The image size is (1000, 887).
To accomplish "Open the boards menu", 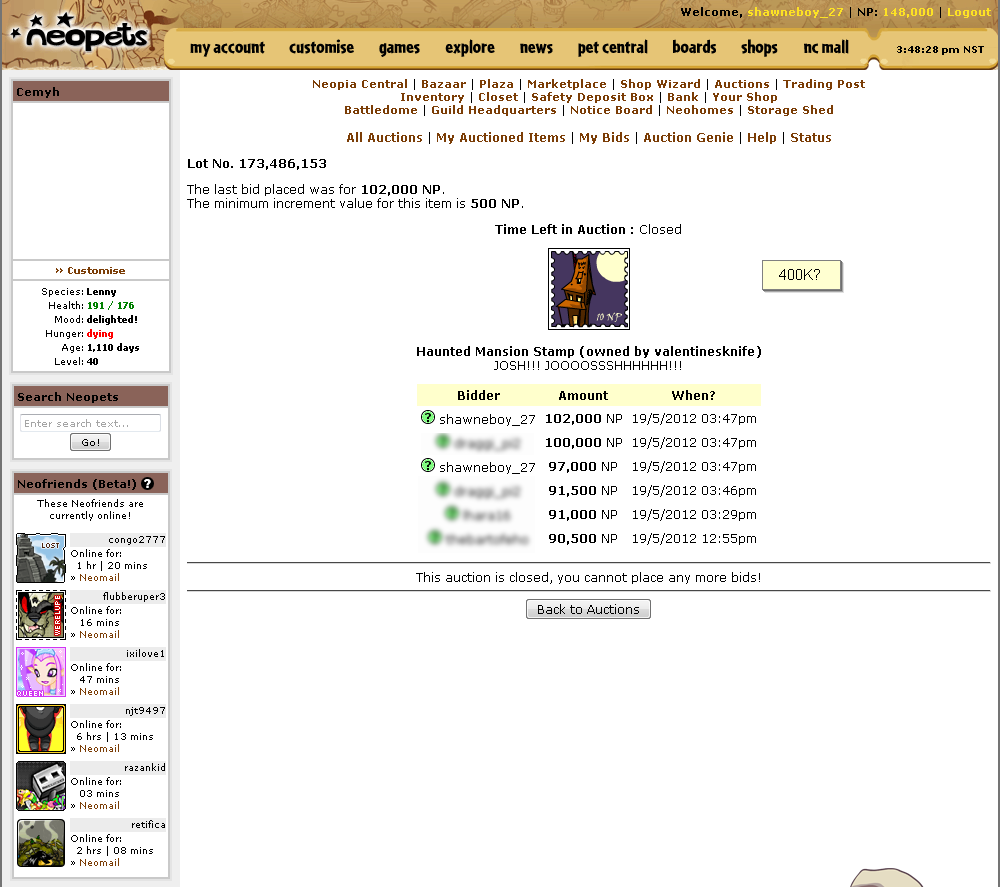I will click(695, 48).
